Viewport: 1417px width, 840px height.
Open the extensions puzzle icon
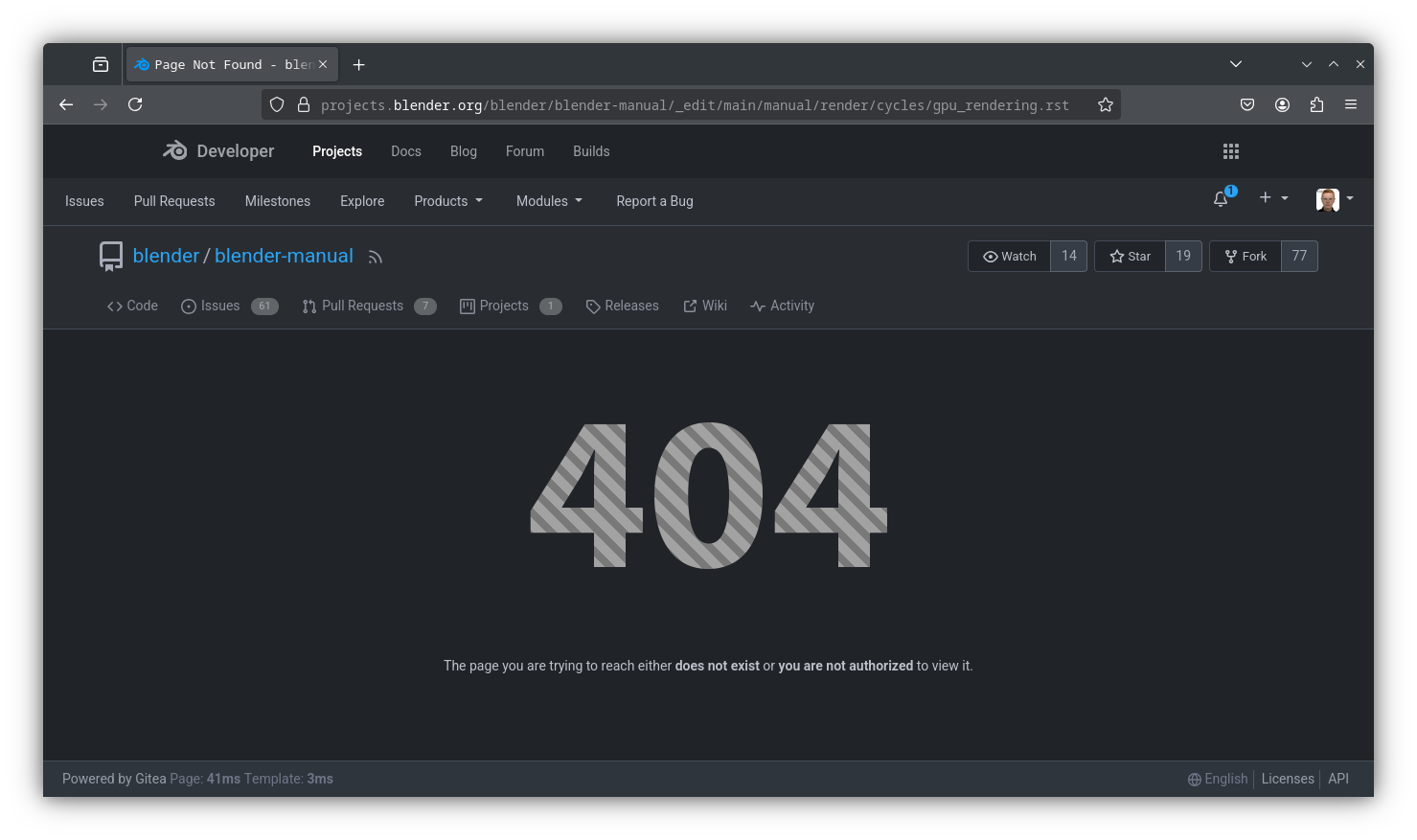click(1316, 104)
